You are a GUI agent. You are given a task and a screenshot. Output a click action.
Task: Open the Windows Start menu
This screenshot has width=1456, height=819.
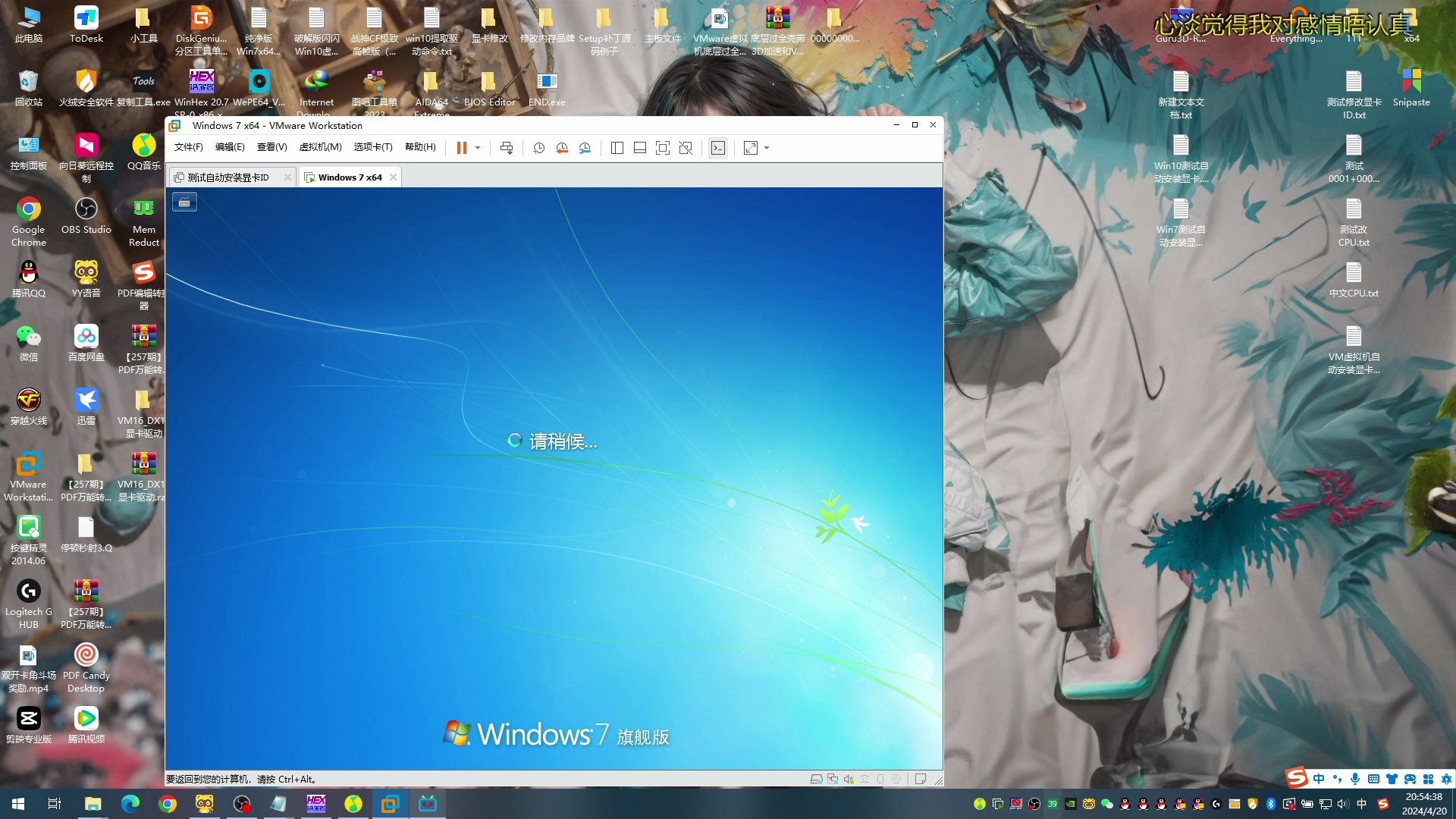pyautogui.click(x=18, y=804)
